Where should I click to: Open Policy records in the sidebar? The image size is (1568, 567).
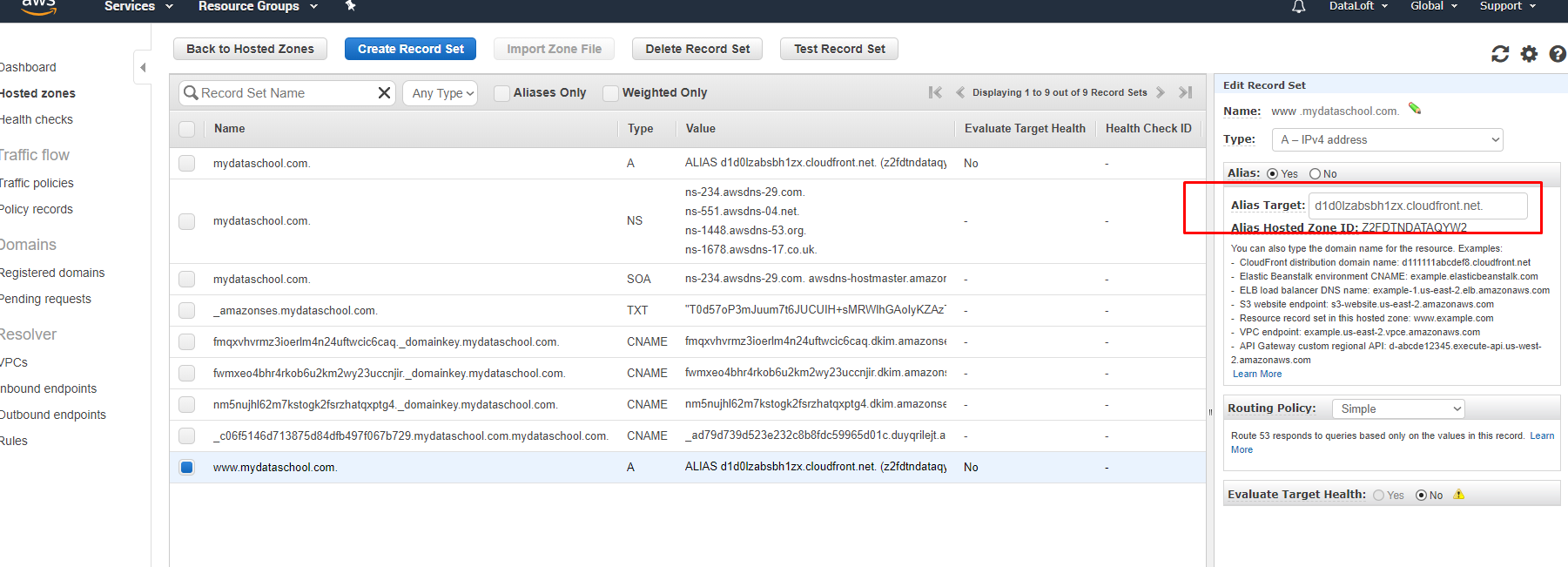click(37, 209)
